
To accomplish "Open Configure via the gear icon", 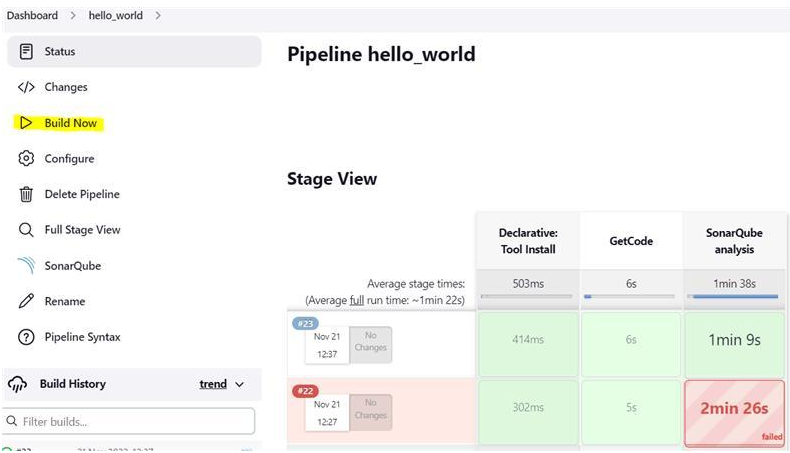I will click(x=26, y=158).
